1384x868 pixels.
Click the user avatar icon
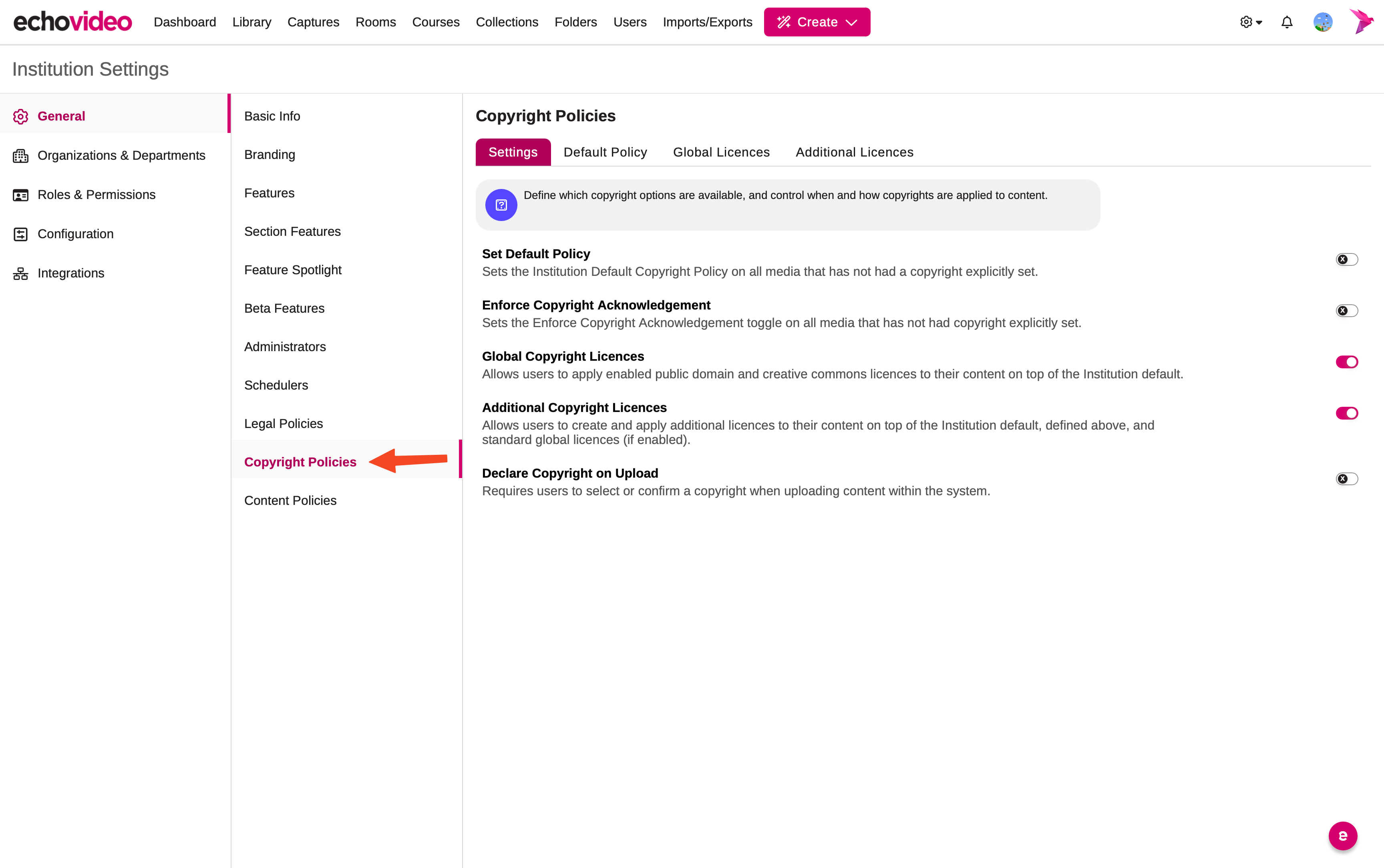pos(1323,22)
